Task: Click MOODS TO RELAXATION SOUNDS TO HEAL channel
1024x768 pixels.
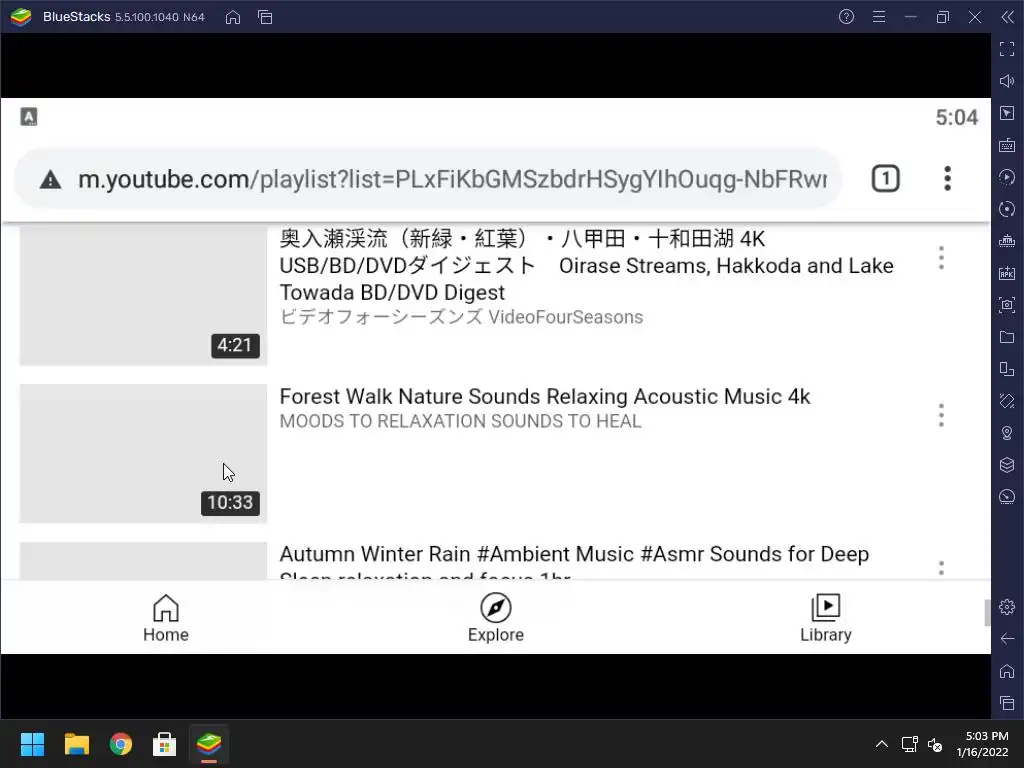Action: (x=460, y=421)
